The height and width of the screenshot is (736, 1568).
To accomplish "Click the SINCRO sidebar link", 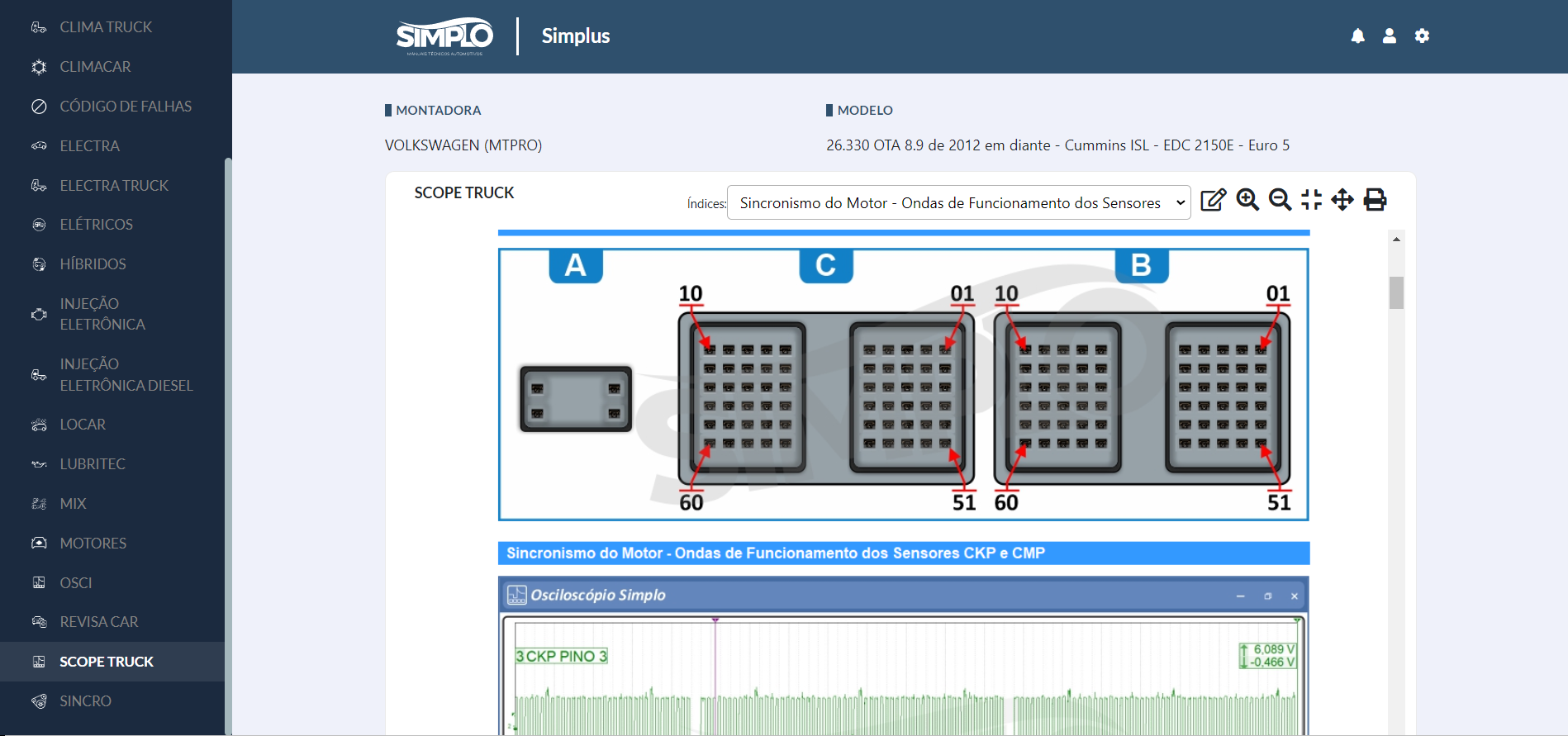I will point(85,701).
